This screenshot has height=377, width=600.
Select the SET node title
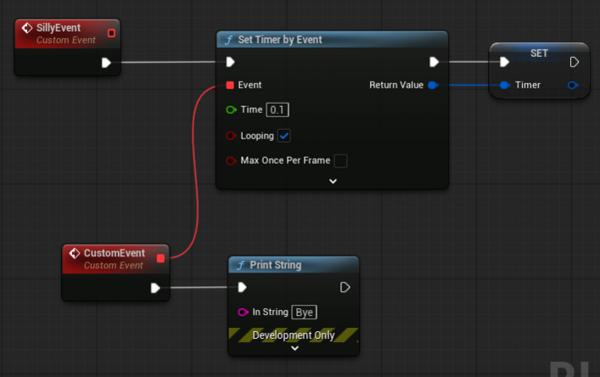539,53
